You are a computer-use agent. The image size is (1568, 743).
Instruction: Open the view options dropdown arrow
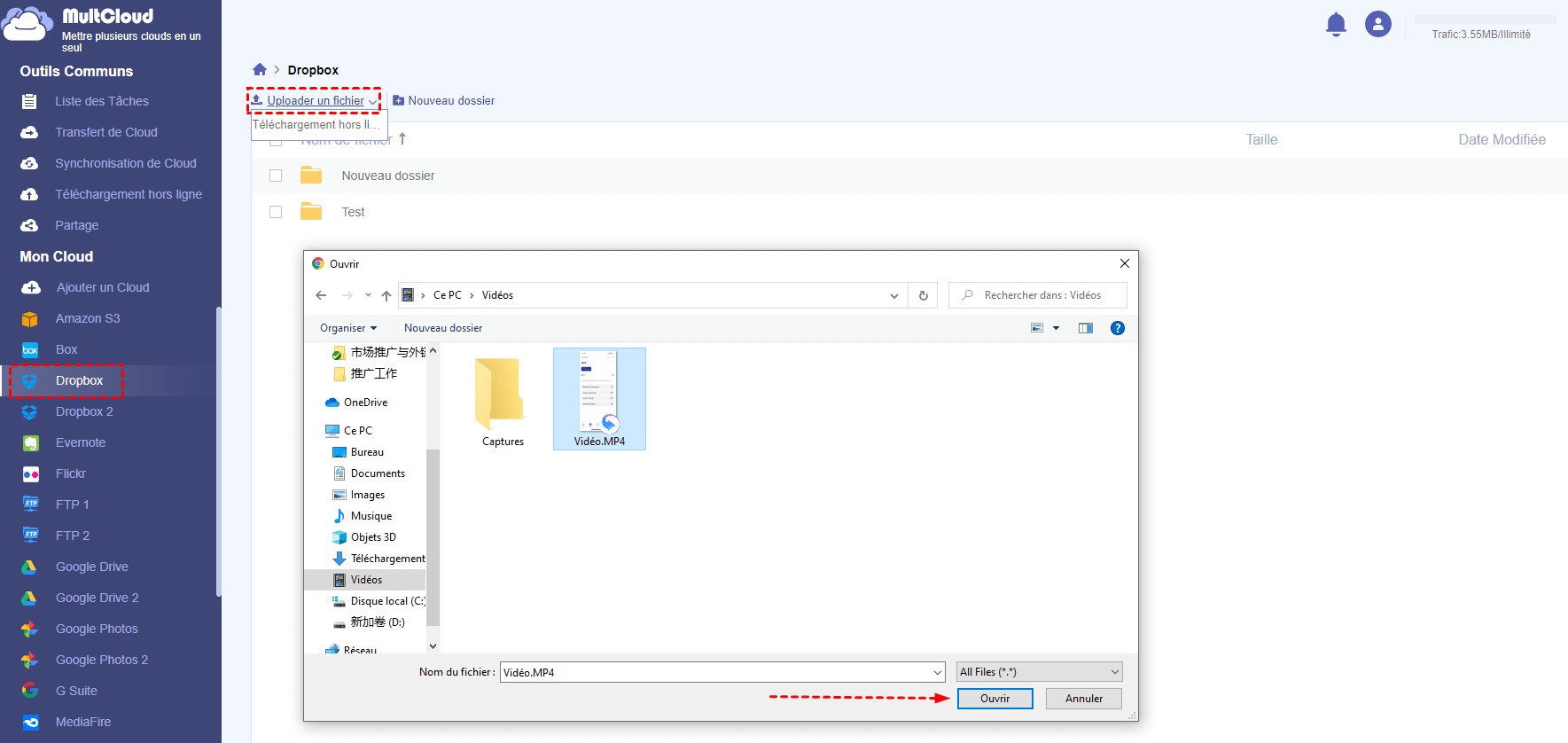(x=1056, y=328)
